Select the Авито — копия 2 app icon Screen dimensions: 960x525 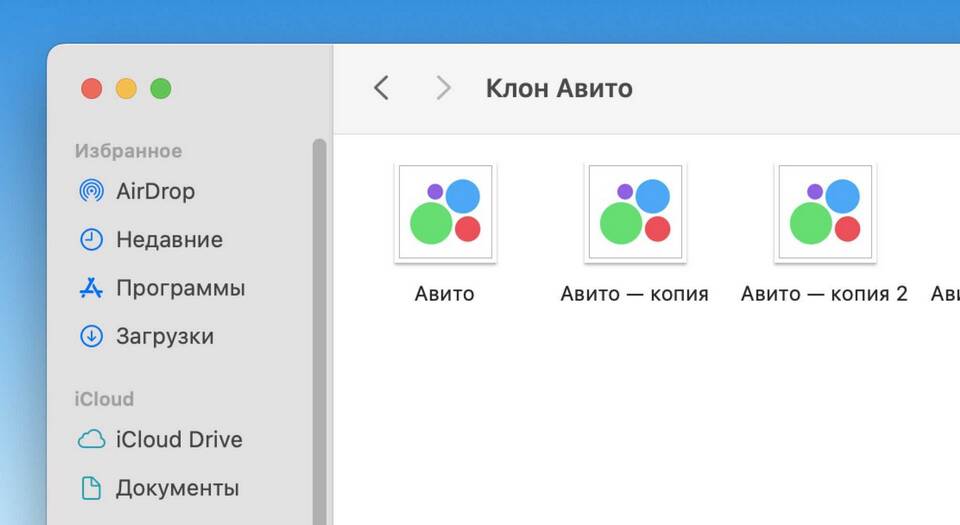coord(825,213)
